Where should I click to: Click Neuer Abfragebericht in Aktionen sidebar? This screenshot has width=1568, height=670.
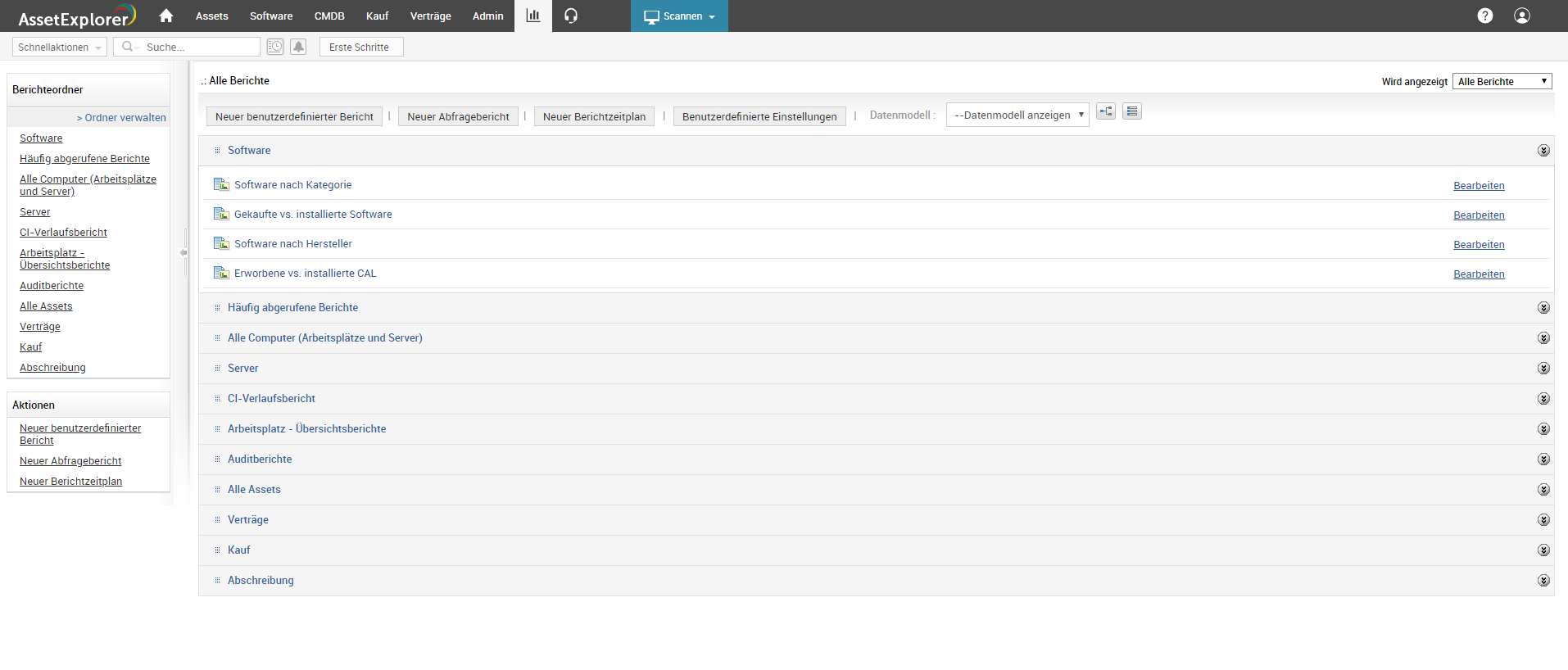click(70, 461)
